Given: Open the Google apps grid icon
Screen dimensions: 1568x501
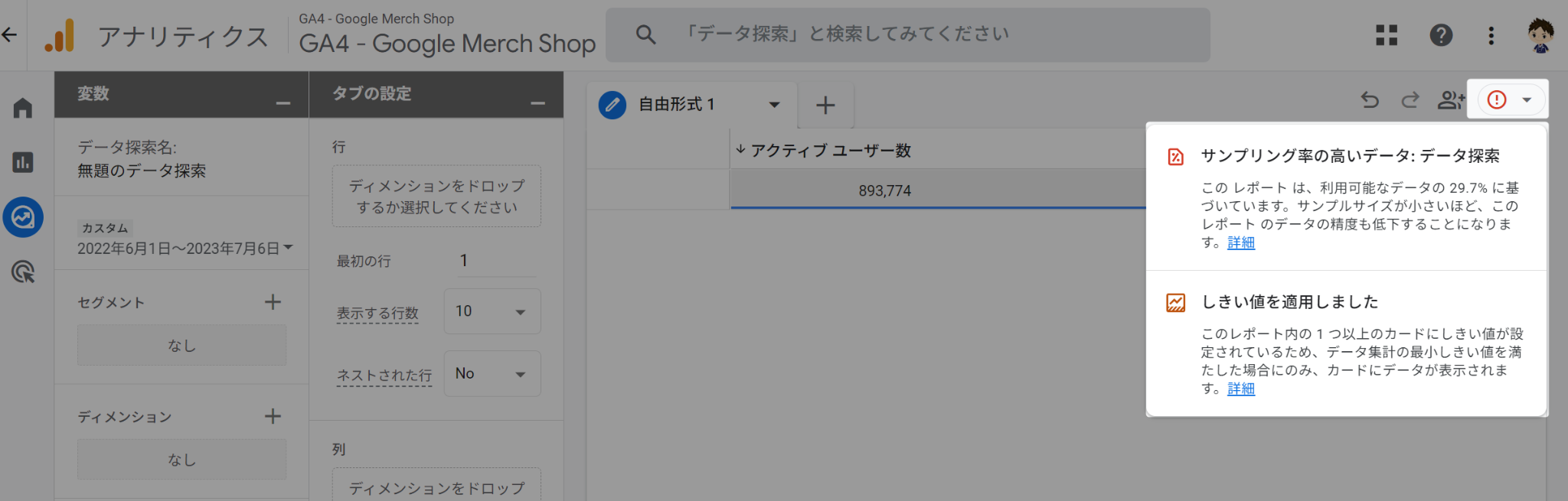Looking at the screenshot, I should coord(1387,35).
